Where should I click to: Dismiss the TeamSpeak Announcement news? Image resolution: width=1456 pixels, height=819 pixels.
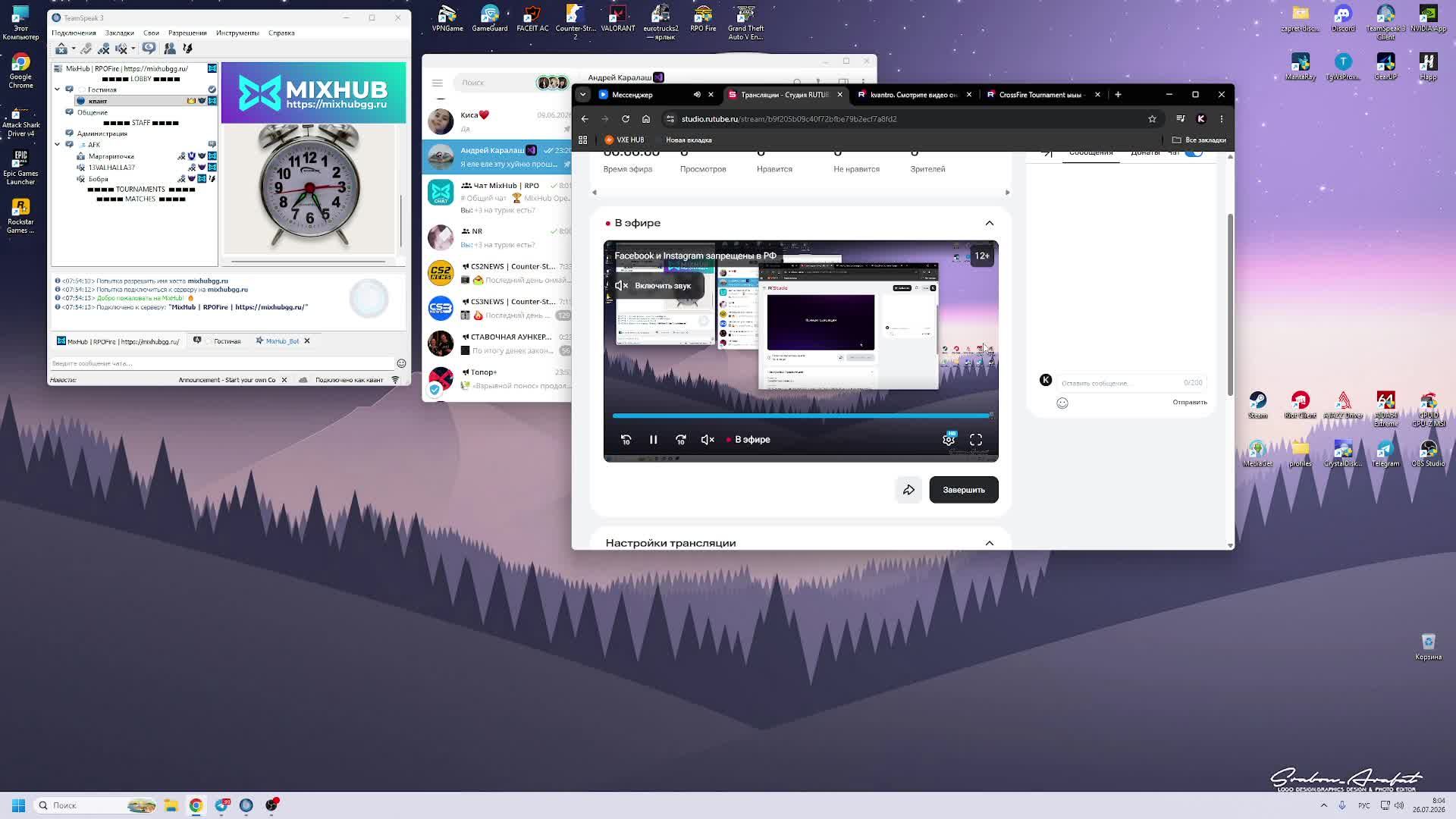pyautogui.click(x=284, y=380)
